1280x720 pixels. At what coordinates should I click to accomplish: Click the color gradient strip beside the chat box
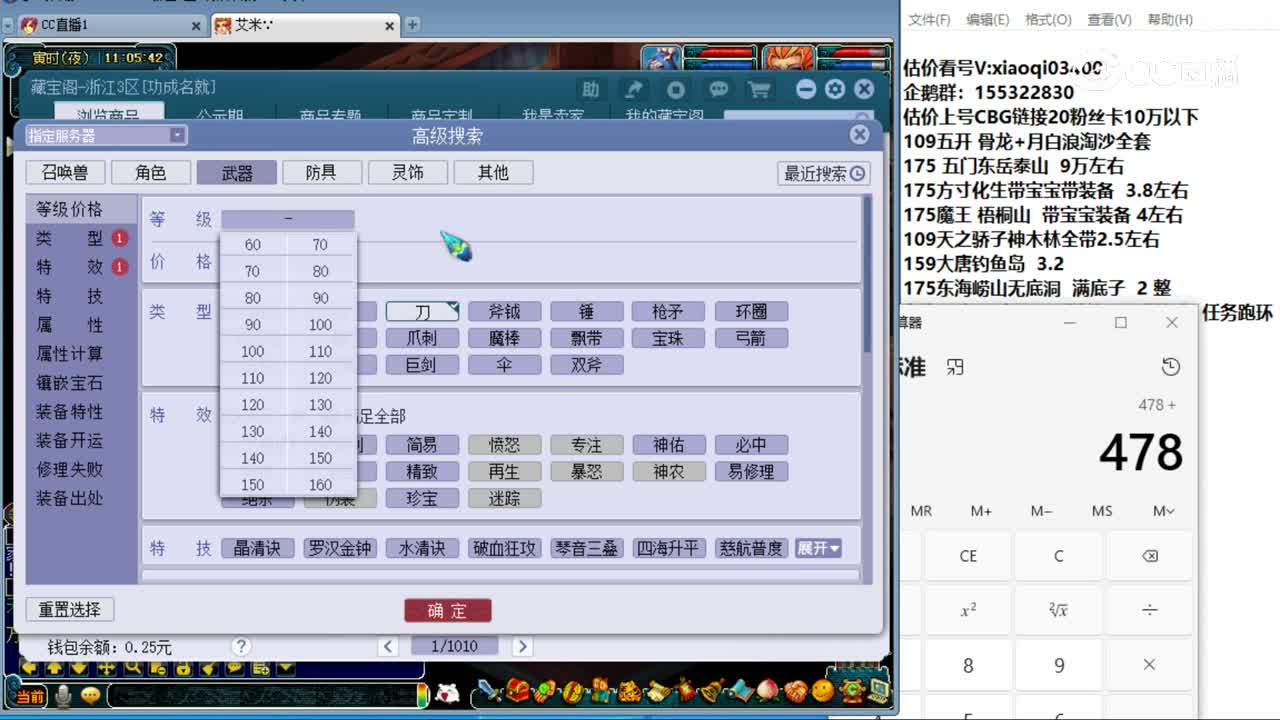click(422, 696)
